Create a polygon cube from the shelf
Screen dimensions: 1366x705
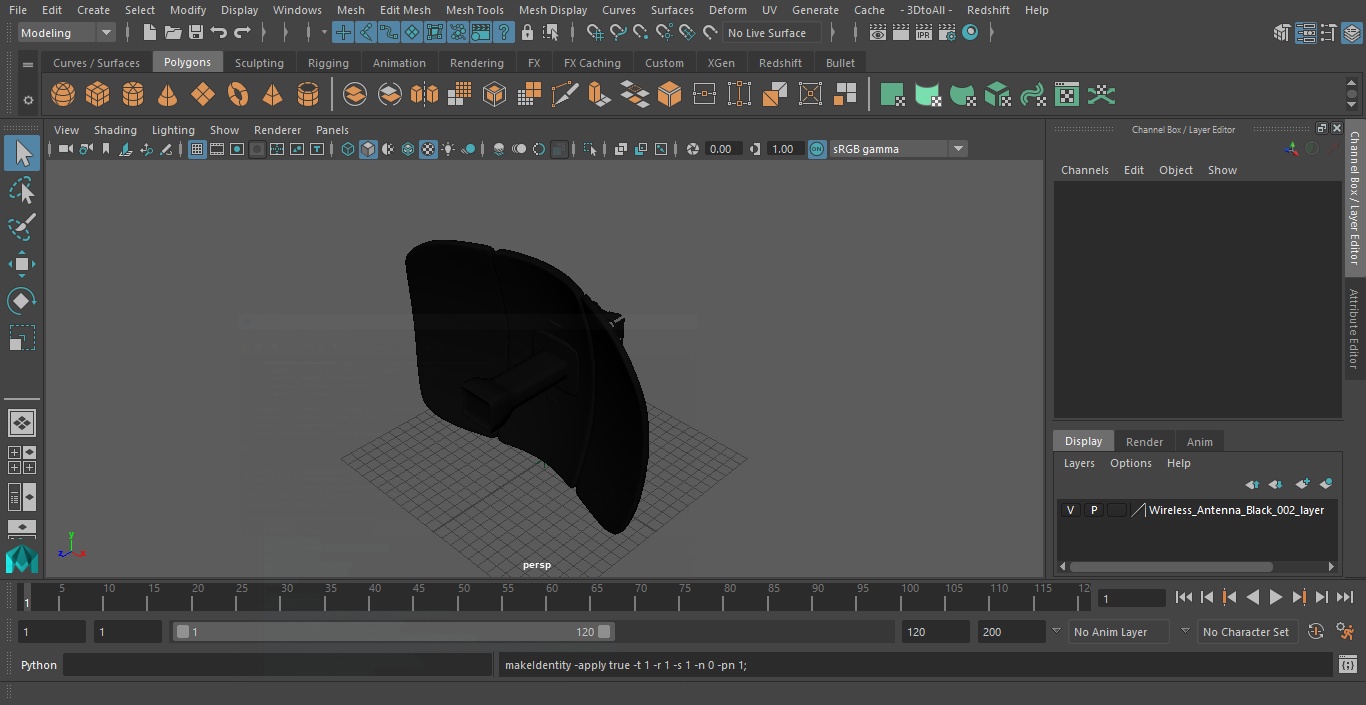click(x=98, y=95)
